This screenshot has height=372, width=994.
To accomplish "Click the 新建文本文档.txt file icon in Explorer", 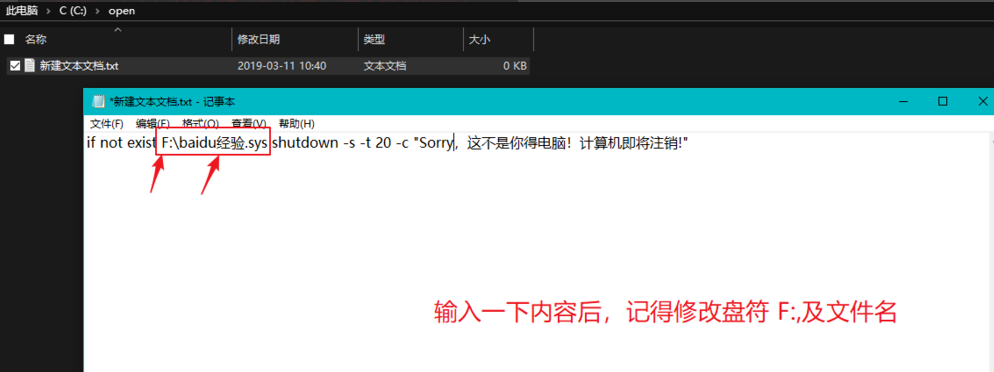I will [x=29, y=65].
